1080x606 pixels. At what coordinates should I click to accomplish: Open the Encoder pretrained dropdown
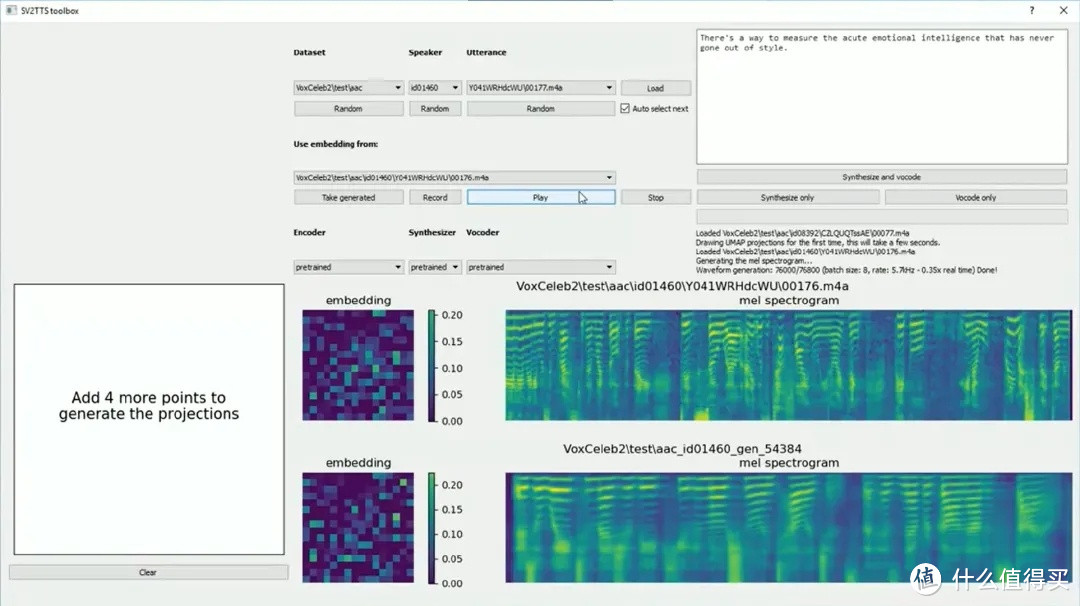[349, 267]
